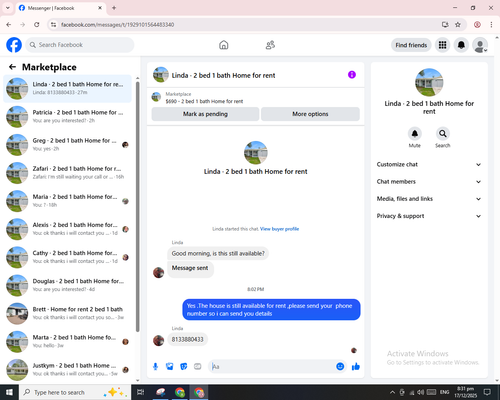Viewport: 500px width, 400px height.
Task: Open the emoji picker in message box
Action: tap(340, 366)
